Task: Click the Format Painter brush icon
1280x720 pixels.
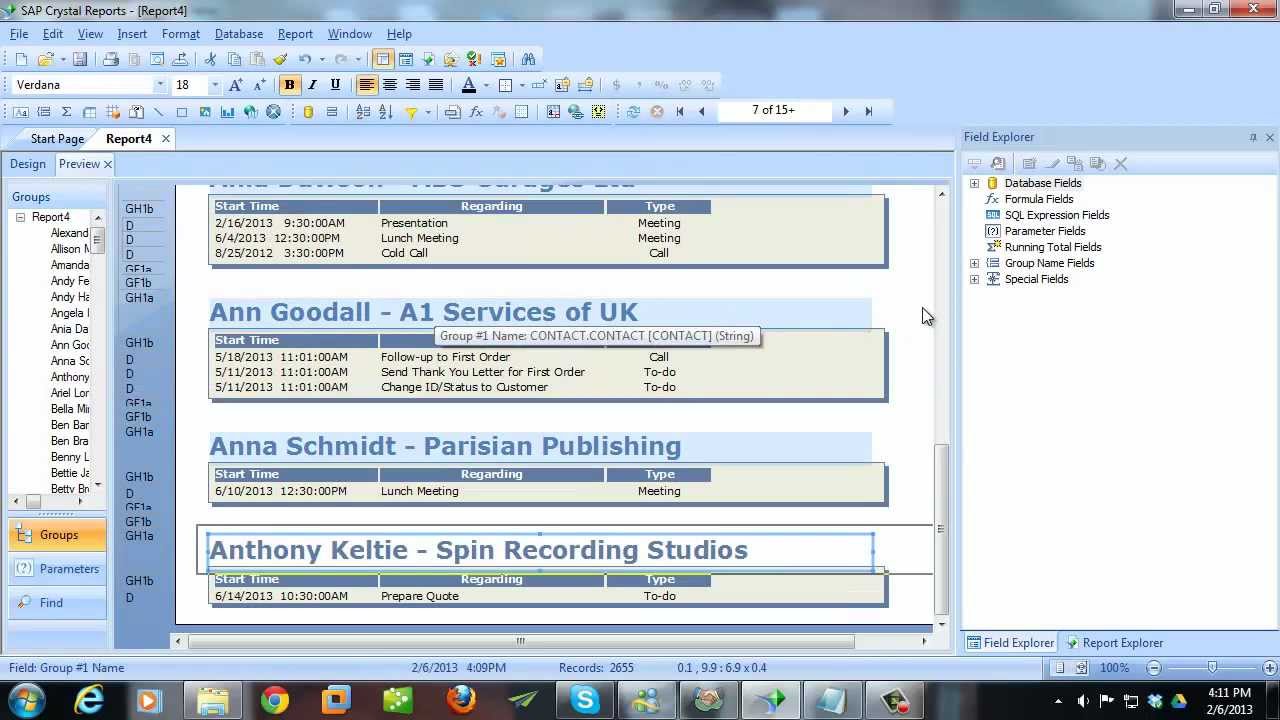Action: 281,59
